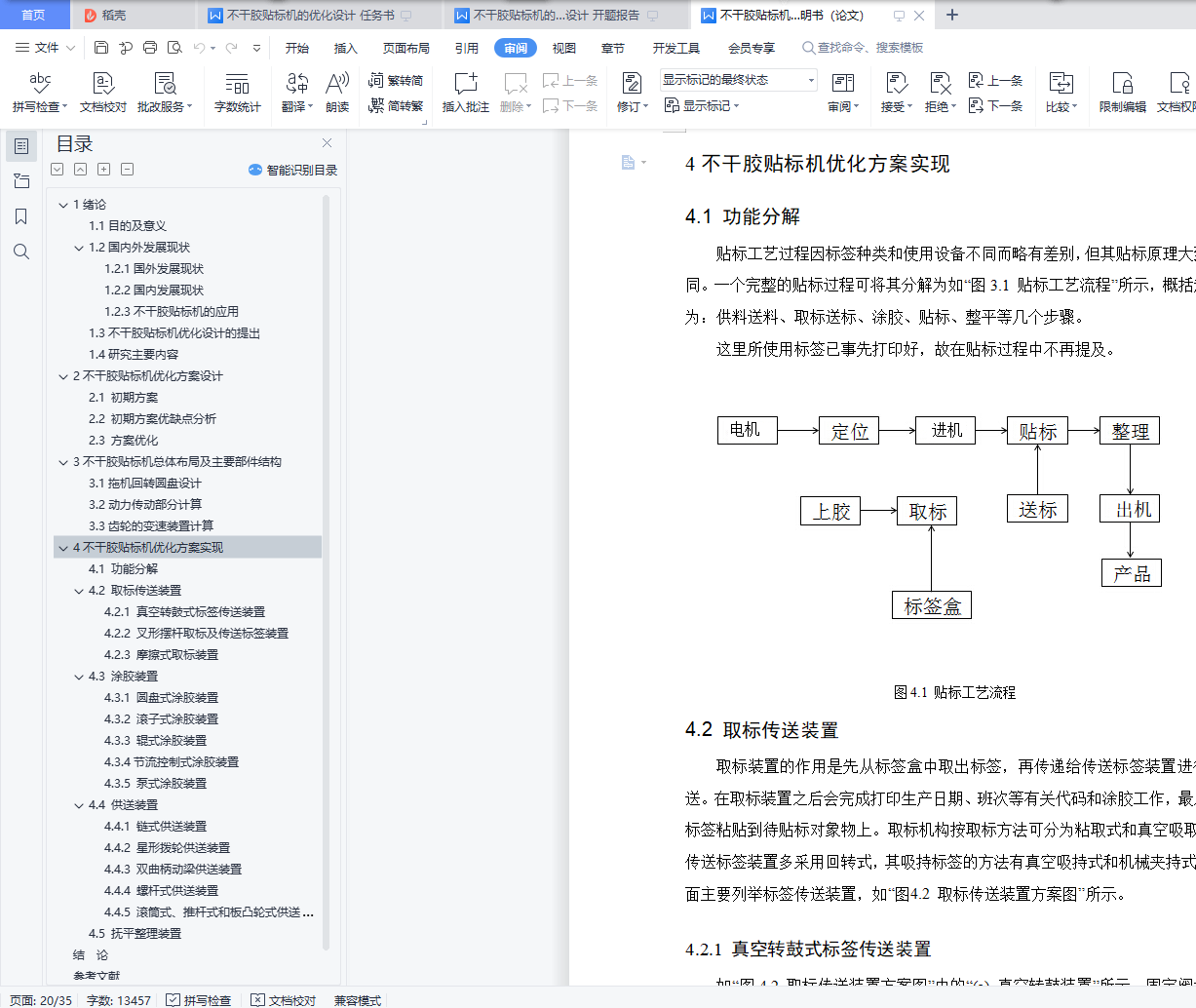Click smart recognize TOC (智能识别目录)
This screenshot has width=1196, height=1008.
point(293,170)
